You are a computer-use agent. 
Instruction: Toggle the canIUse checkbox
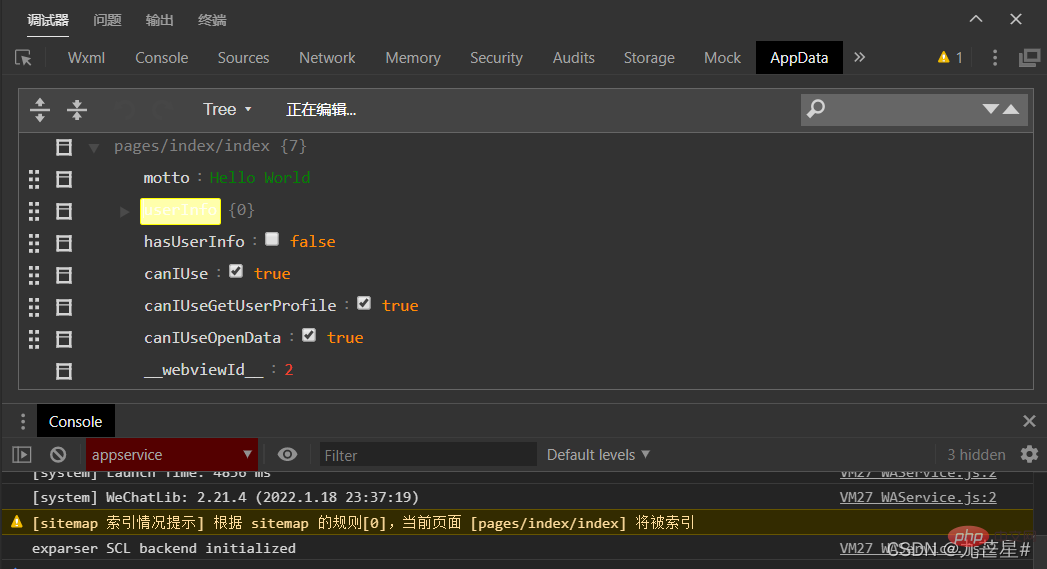coord(236,271)
